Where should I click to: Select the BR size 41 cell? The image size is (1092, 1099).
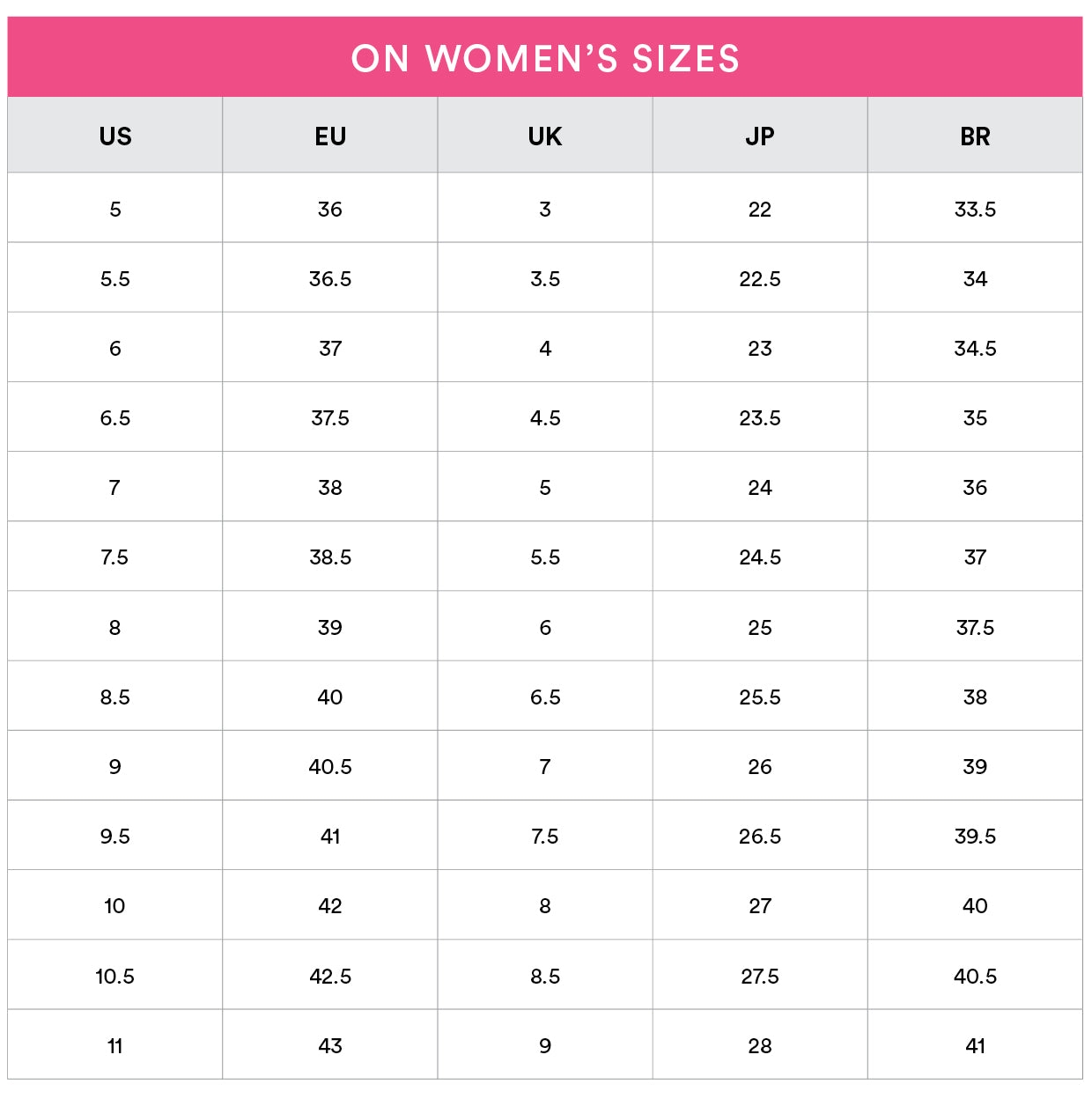(x=975, y=1046)
